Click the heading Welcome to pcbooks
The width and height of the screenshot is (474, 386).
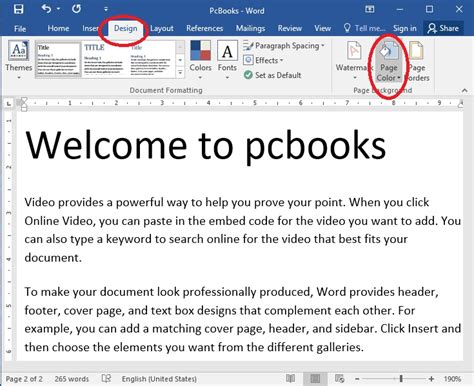[206, 146]
